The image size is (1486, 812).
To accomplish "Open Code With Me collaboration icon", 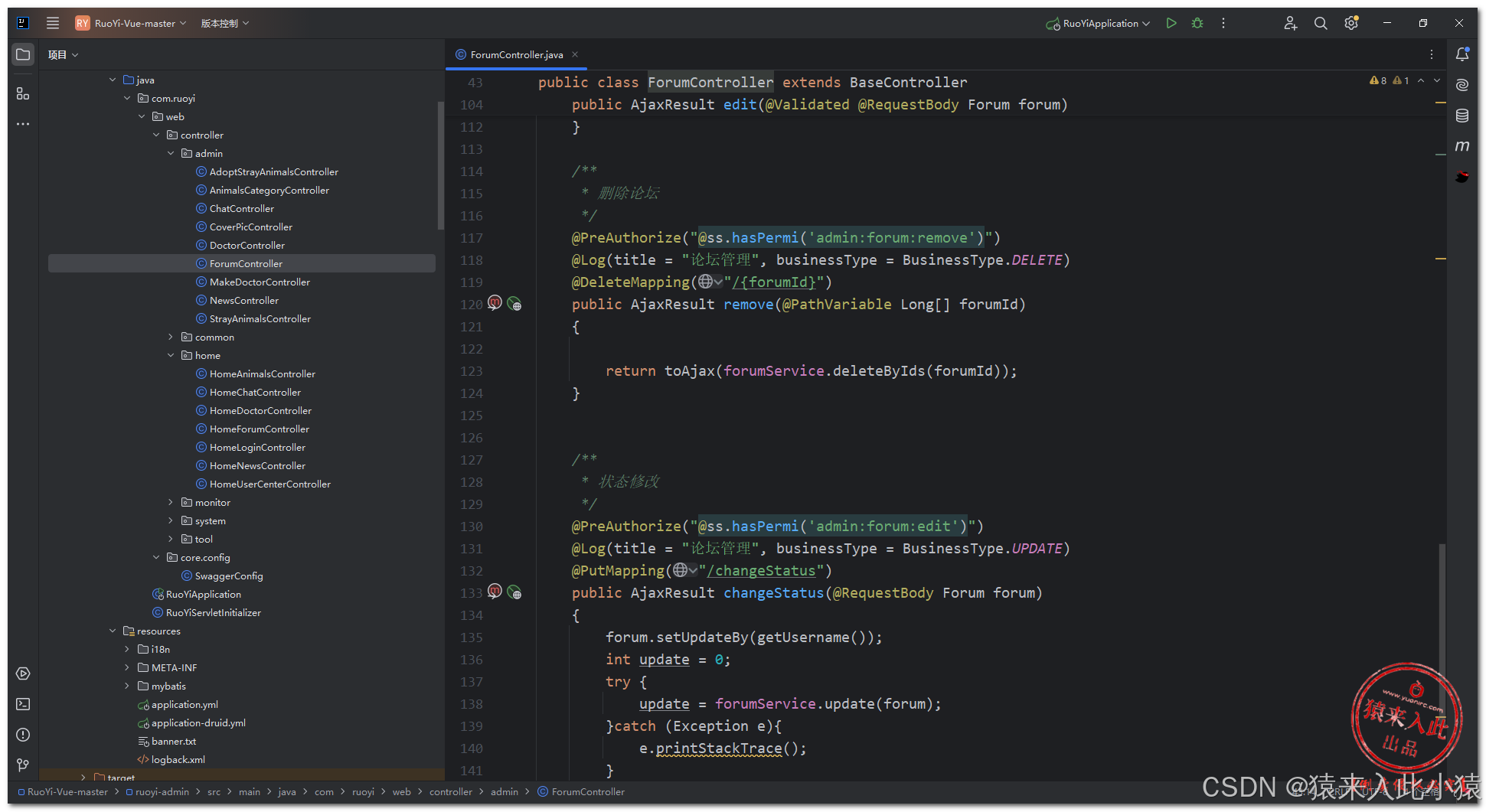I will pyautogui.click(x=1291, y=23).
